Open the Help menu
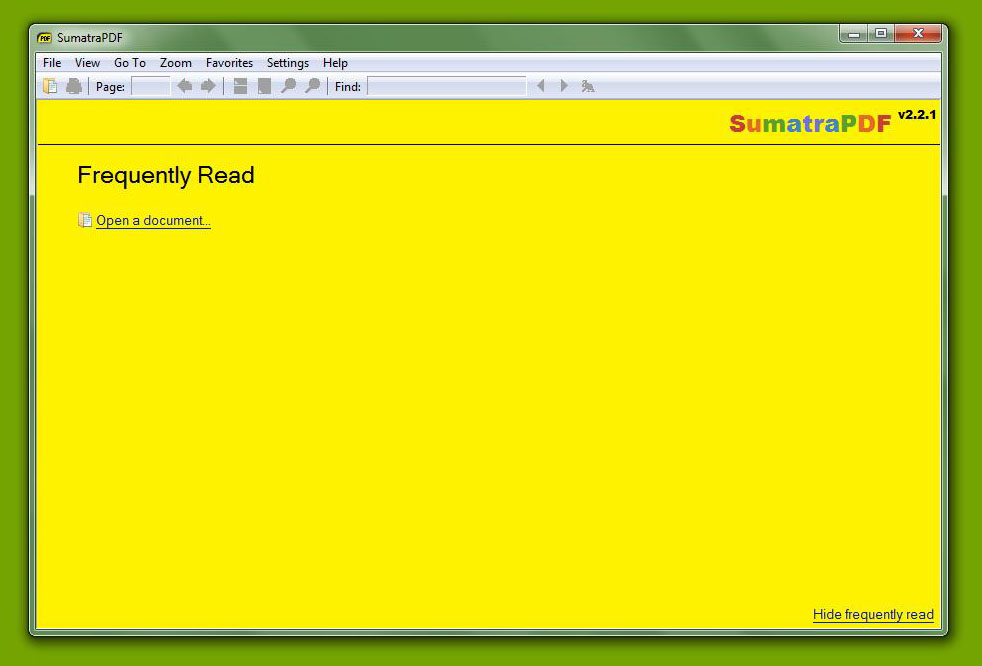Viewport: 982px width, 666px height. tap(335, 63)
